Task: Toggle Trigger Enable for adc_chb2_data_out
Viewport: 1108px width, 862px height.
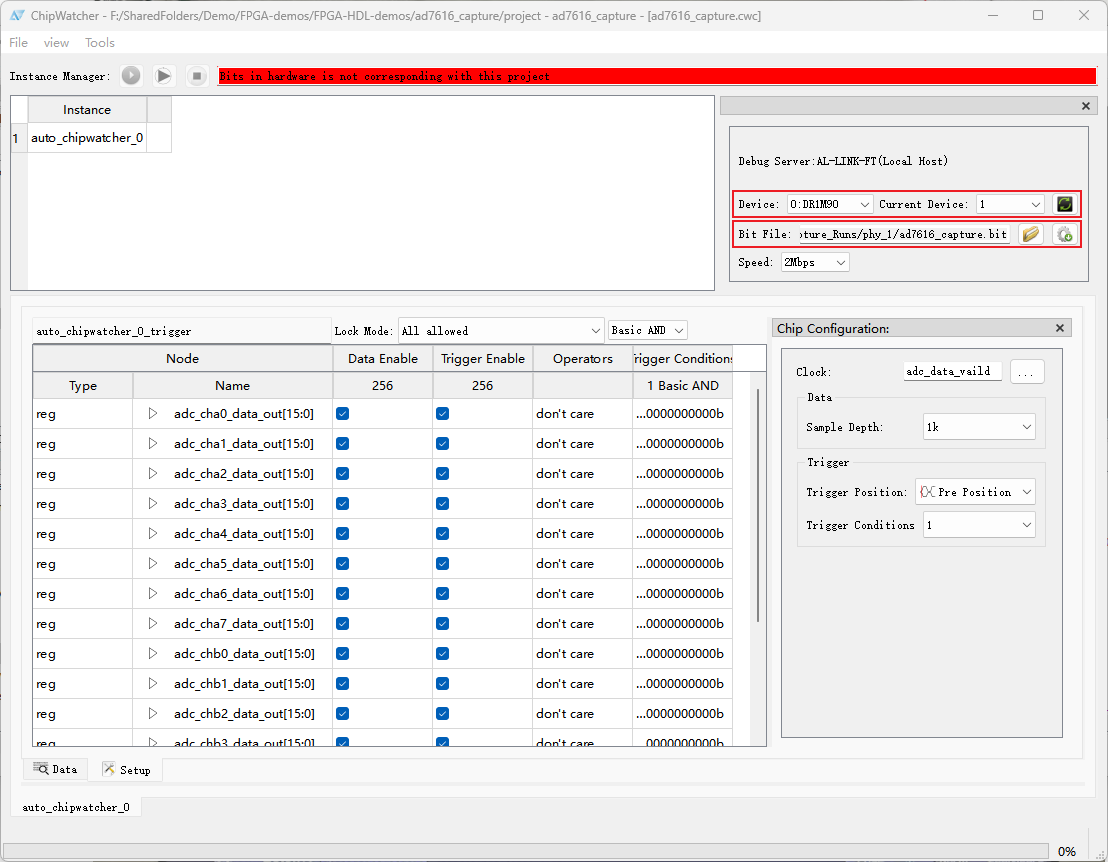Action: click(x=442, y=714)
